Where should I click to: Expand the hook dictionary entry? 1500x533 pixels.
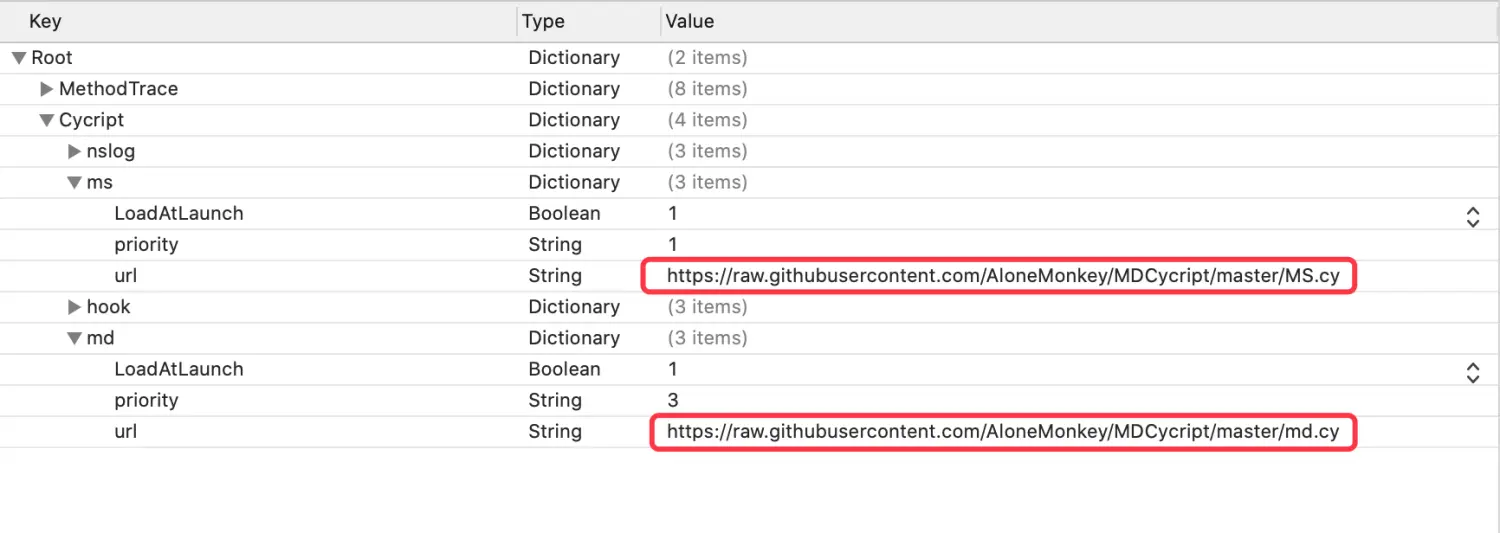pos(74,307)
